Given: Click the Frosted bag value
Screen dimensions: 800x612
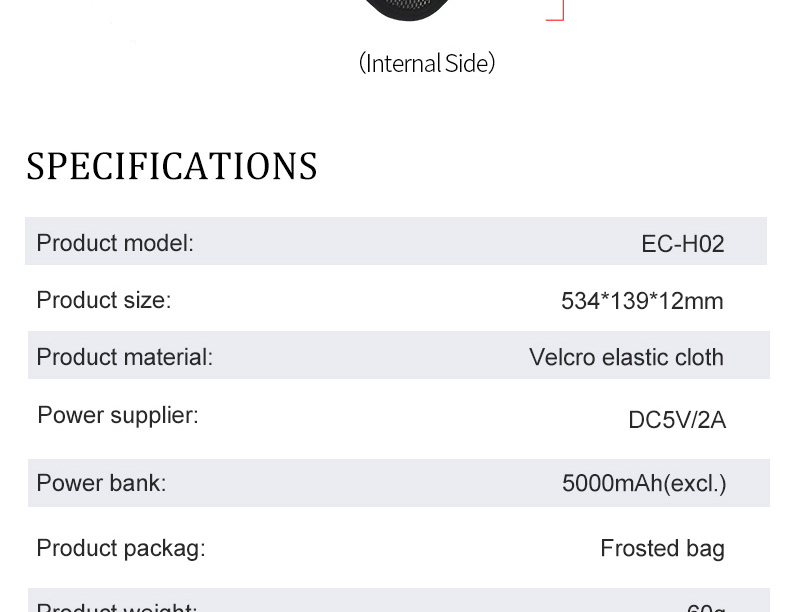Looking at the screenshot, I should pyautogui.click(x=662, y=549).
